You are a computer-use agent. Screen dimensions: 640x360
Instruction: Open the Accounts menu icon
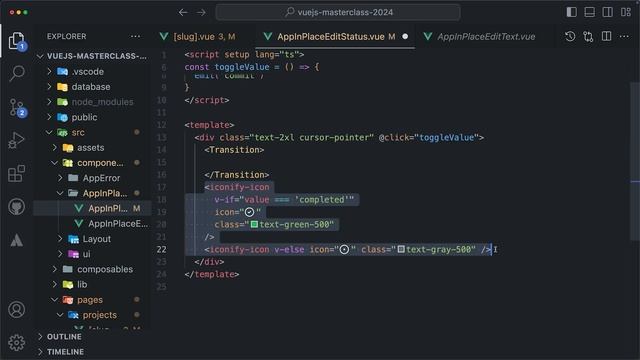tap(16, 310)
